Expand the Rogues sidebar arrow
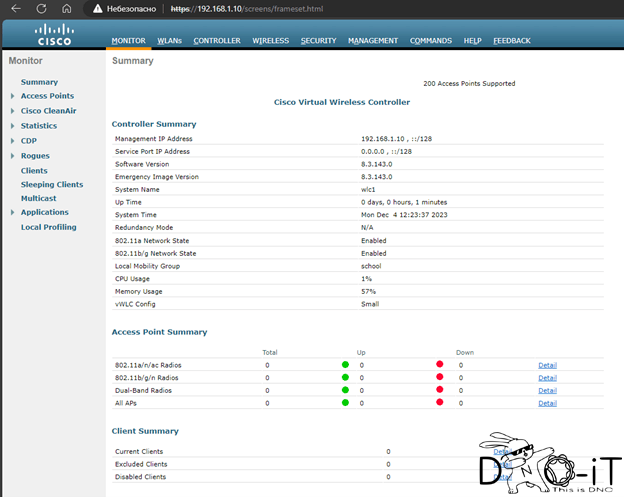The height and width of the screenshot is (497, 624). pos(12,156)
